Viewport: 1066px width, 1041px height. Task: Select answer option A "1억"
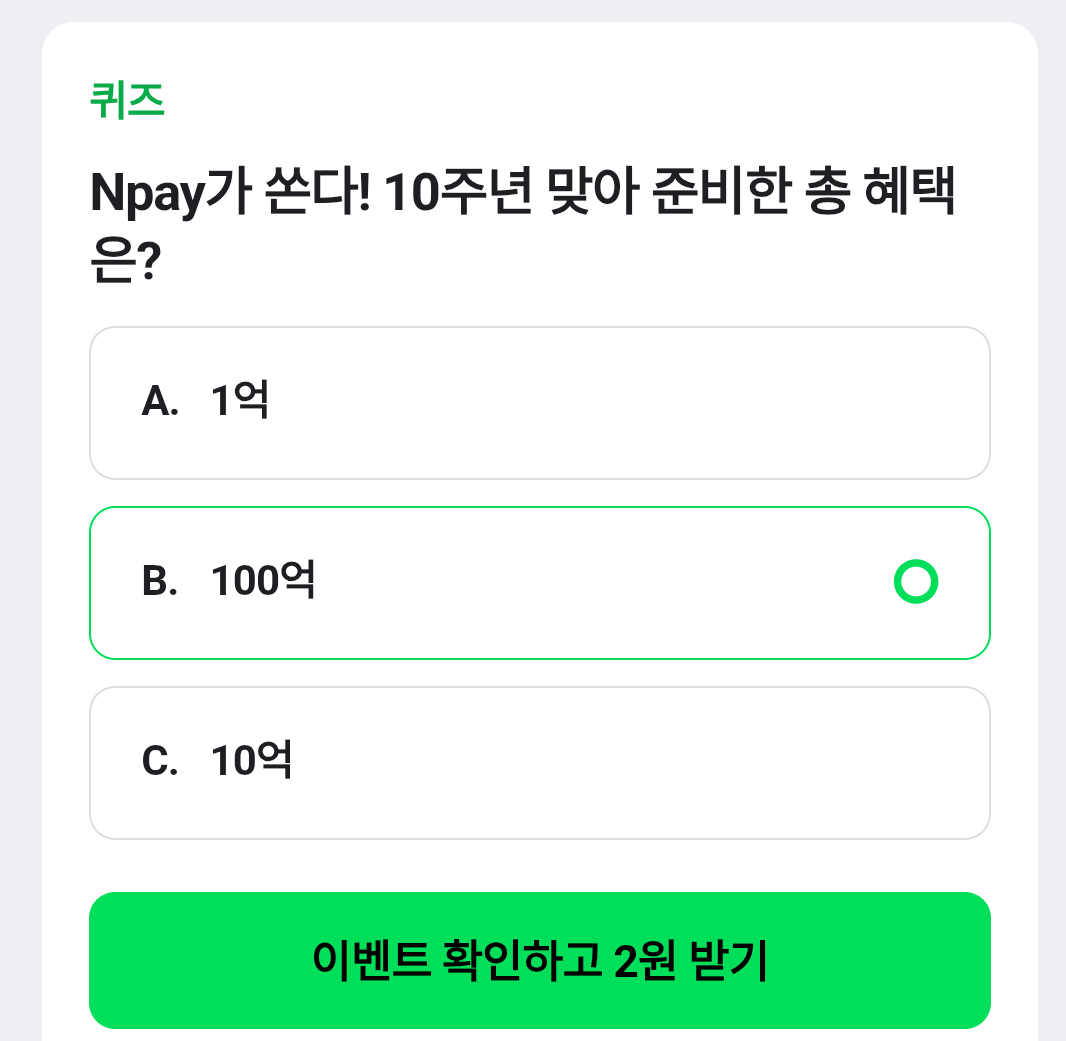[540, 403]
